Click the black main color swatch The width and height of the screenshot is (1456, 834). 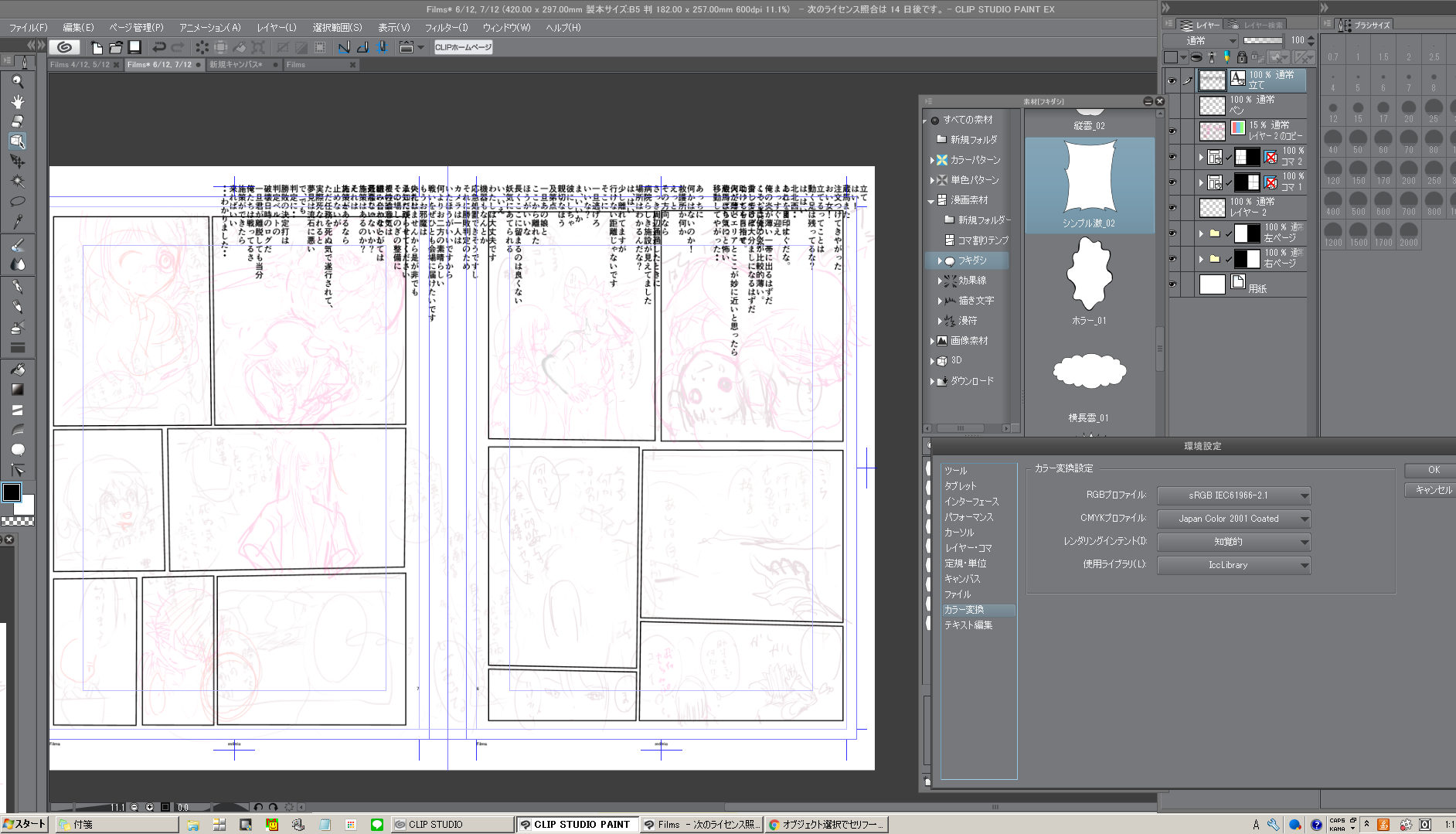[12, 492]
